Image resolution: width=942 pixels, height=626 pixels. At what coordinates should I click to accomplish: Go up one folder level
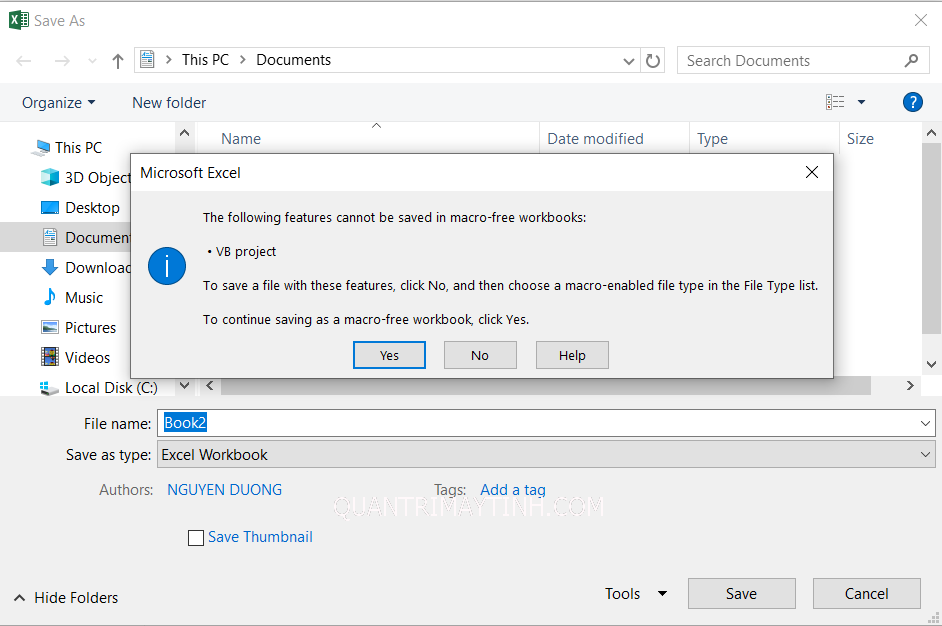coord(118,61)
